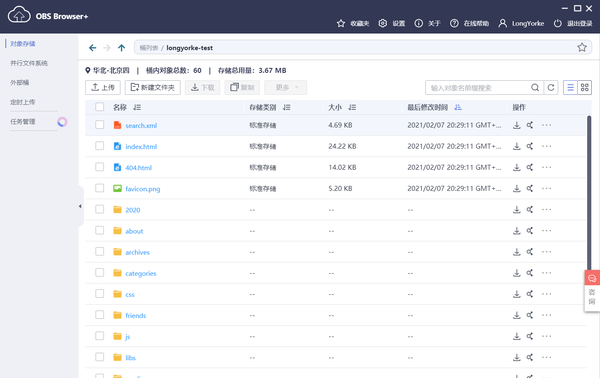This screenshot has width=600, height=378.
Task: Share the favicon.png object
Action: (530, 188)
